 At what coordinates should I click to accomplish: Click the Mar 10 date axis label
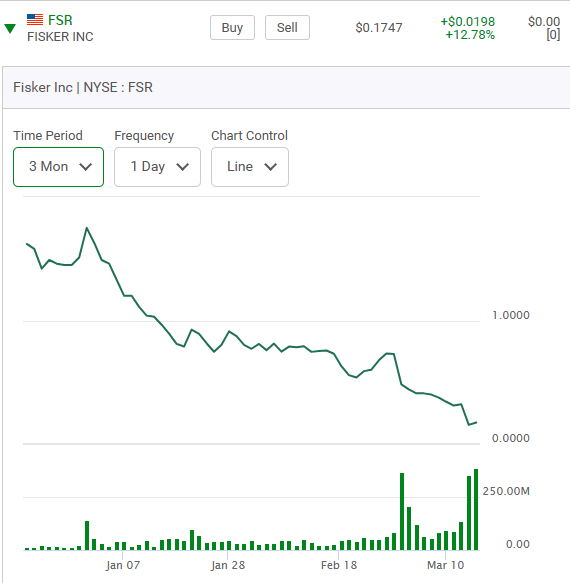[445, 565]
